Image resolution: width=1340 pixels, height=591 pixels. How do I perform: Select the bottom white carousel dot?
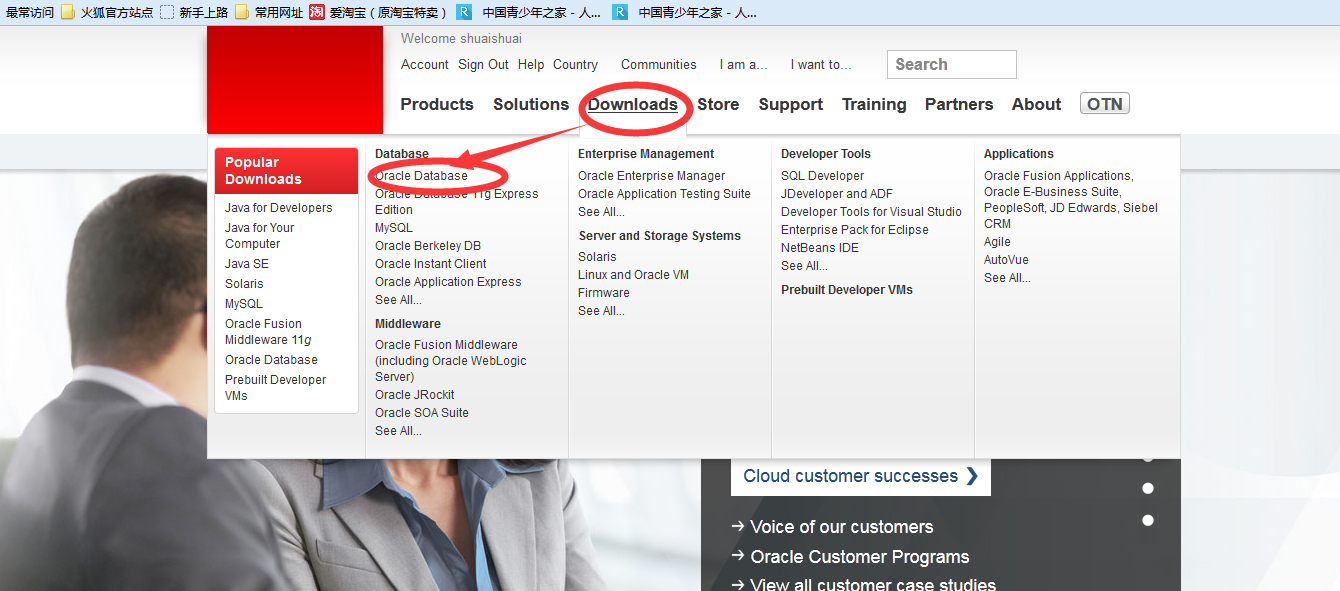click(1148, 520)
